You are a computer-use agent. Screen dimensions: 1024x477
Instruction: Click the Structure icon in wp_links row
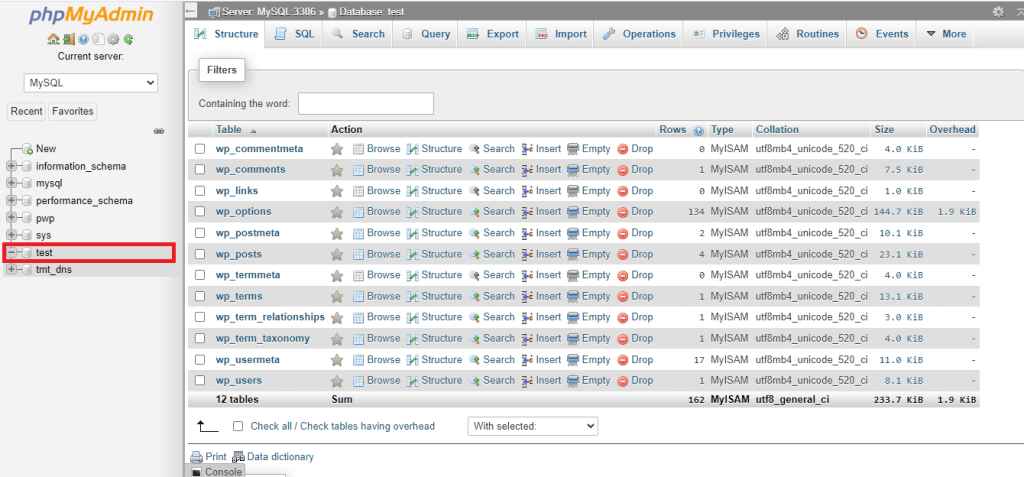coord(412,191)
